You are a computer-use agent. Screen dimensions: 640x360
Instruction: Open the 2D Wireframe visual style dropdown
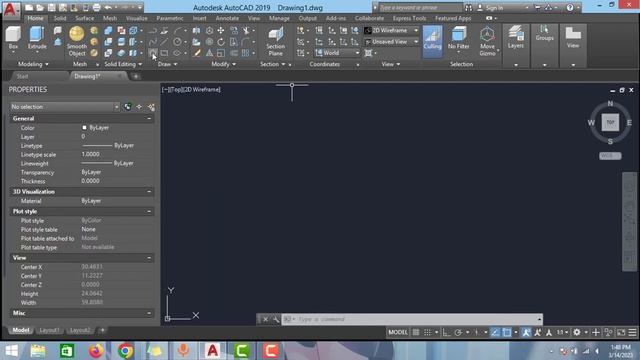pos(391,31)
